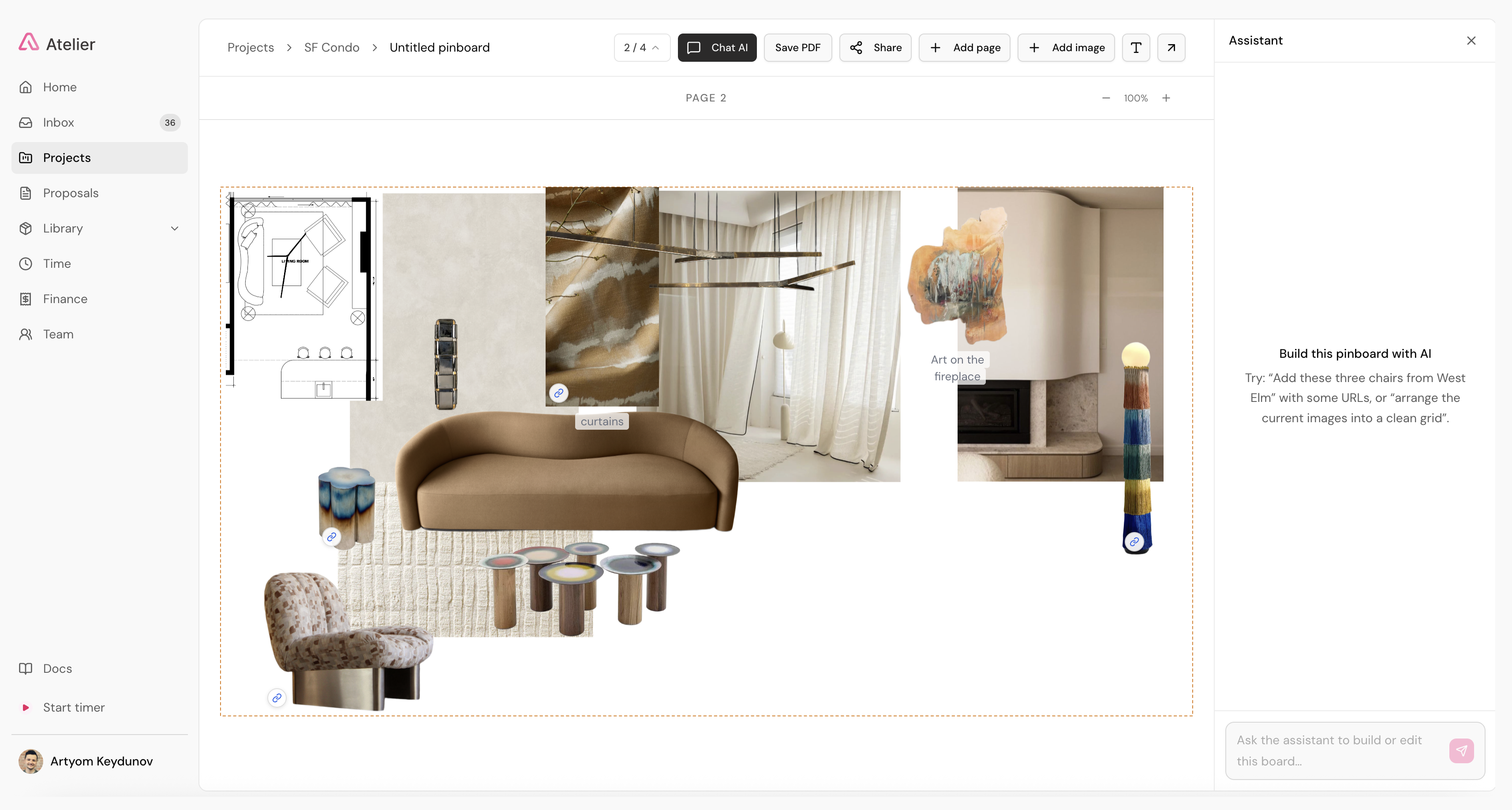
Task: Click the Finance receipt icon
Action: click(x=25, y=299)
